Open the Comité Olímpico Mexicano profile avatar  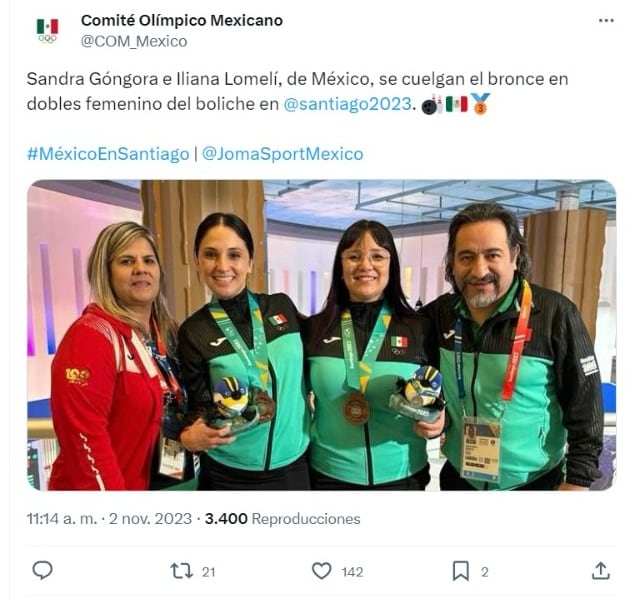pyautogui.click(x=47, y=30)
